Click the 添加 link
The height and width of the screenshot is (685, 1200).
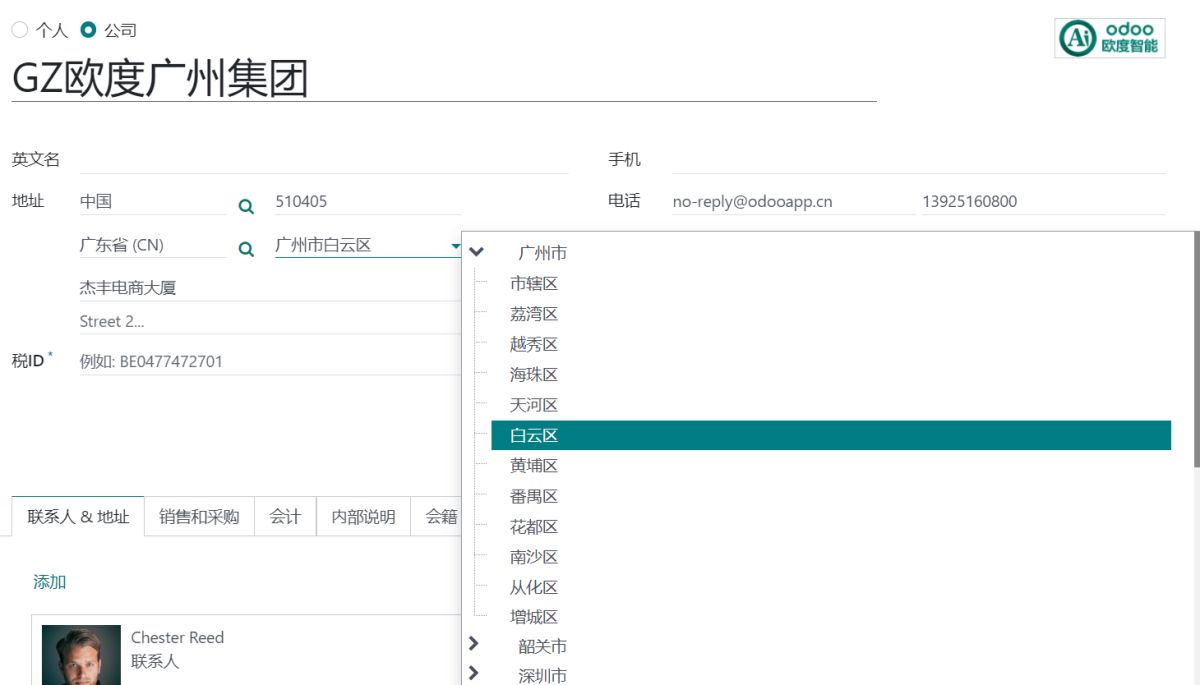click(50, 582)
